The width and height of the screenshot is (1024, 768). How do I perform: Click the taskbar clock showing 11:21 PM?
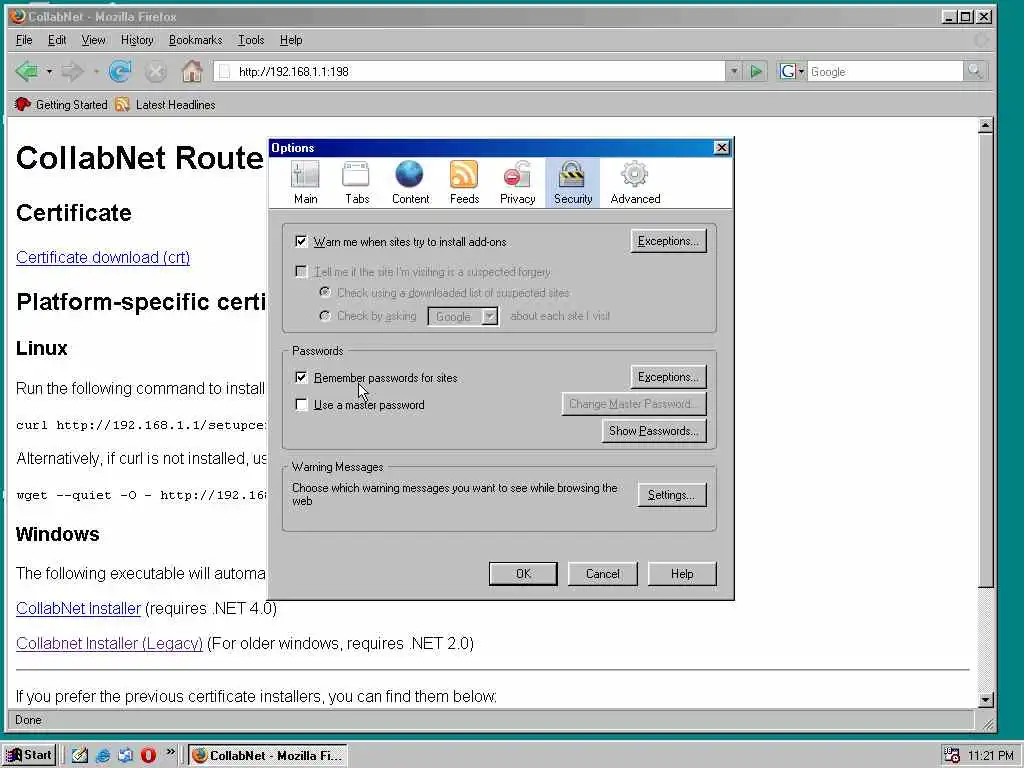[991, 756]
